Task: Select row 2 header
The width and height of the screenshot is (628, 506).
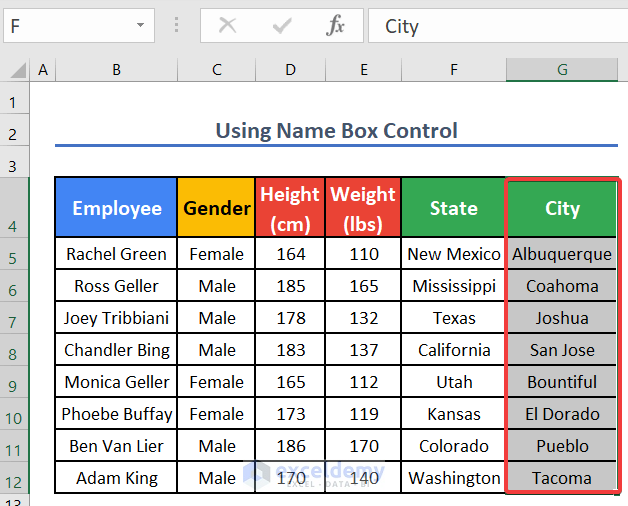Action: coord(14,130)
